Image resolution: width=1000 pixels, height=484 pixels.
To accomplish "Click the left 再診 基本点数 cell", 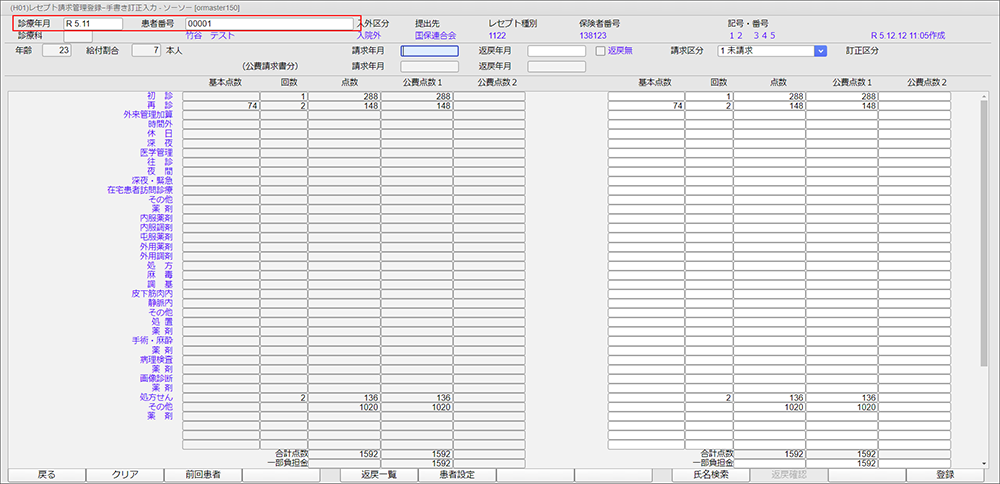I will [x=221, y=105].
